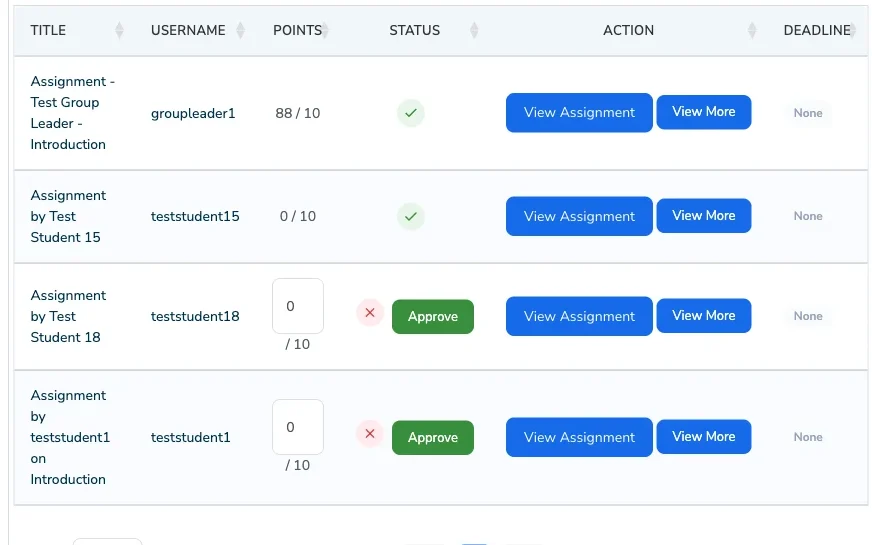Select username groupleader1
Viewport: 872px width, 545px height.
point(193,113)
